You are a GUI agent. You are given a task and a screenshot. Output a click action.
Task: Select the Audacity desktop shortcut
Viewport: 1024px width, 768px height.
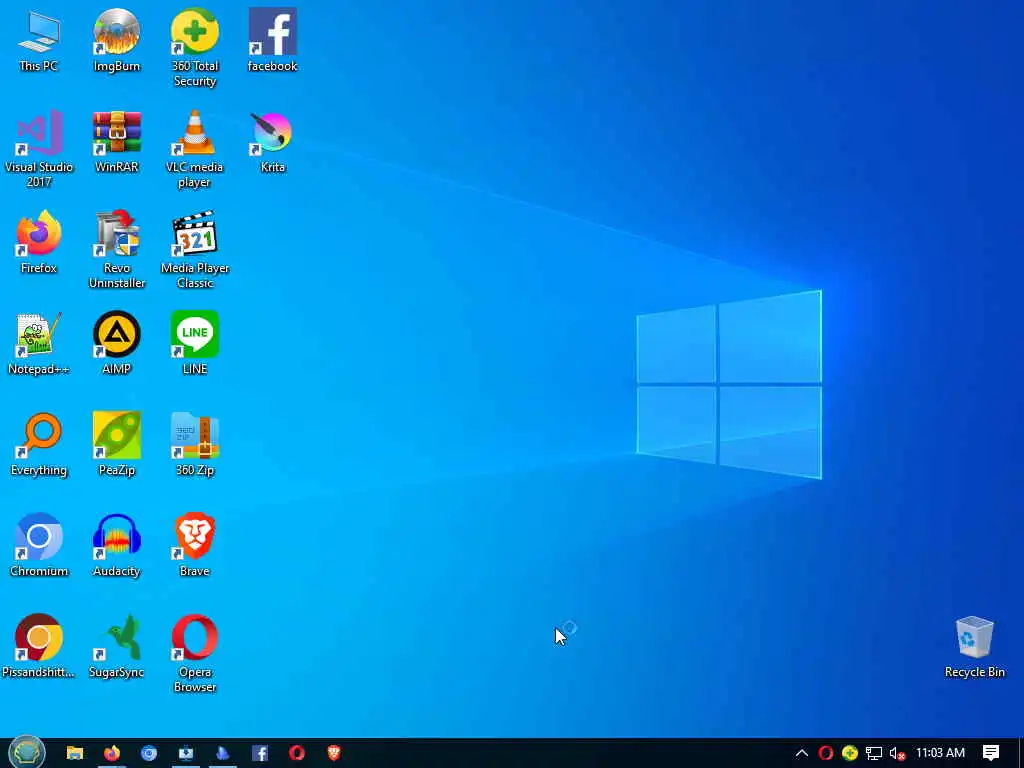(x=116, y=546)
